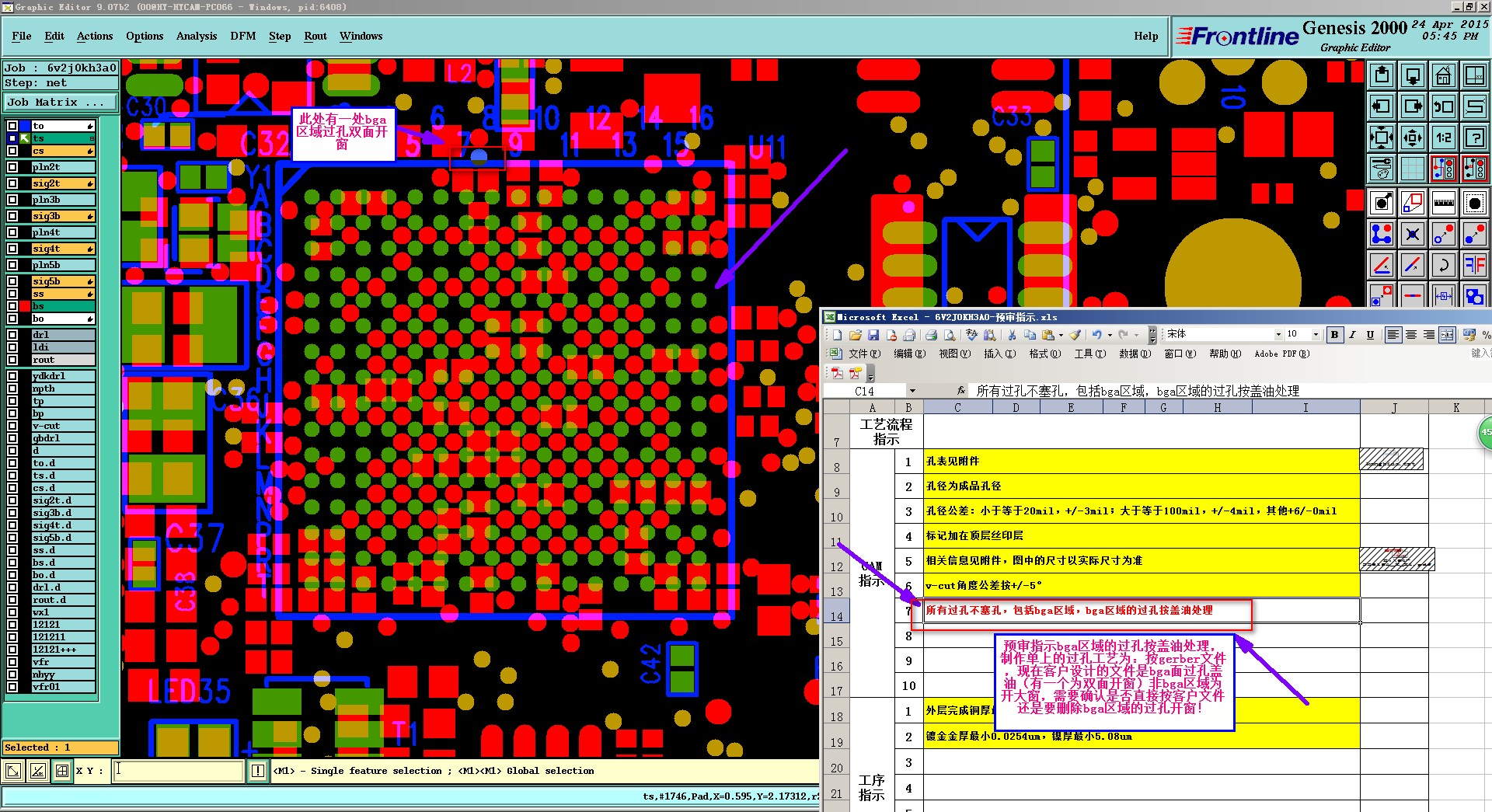Toggle visibility checkbox of layer to
This screenshot has height=812, width=1492.
click(x=12, y=126)
